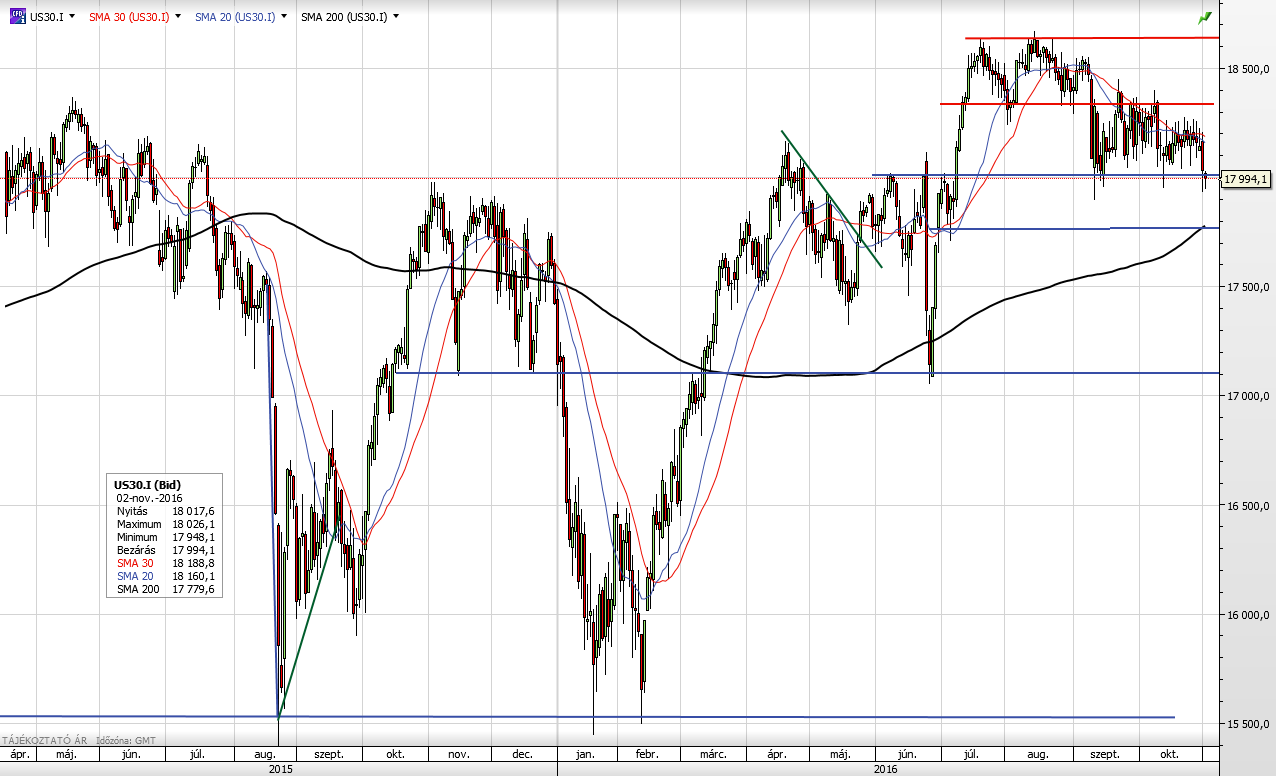The width and height of the screenshot is (1276, 776).
Task: Click the dec. month label on time axis
Action: coord(521,753)
